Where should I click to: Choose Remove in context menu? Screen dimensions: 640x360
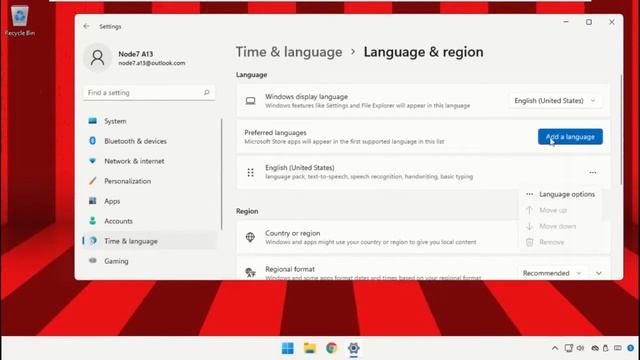(560, 242)
